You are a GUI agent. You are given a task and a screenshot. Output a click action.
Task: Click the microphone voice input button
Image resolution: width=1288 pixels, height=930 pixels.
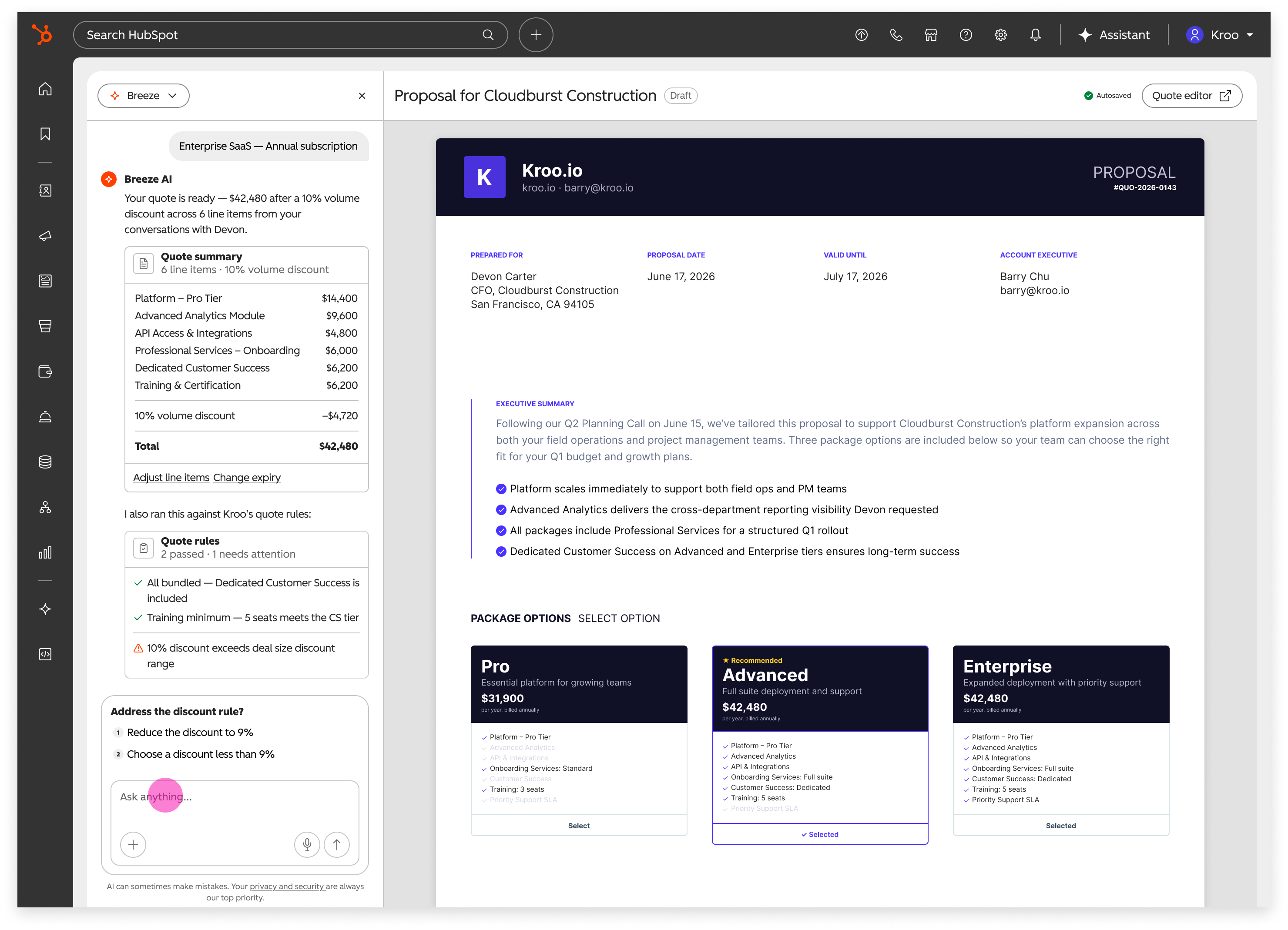[307, 844]
